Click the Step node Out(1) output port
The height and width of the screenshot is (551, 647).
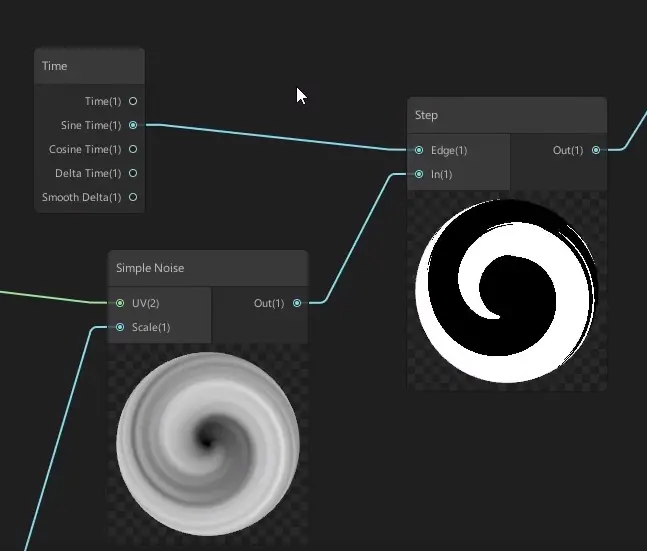596,150
